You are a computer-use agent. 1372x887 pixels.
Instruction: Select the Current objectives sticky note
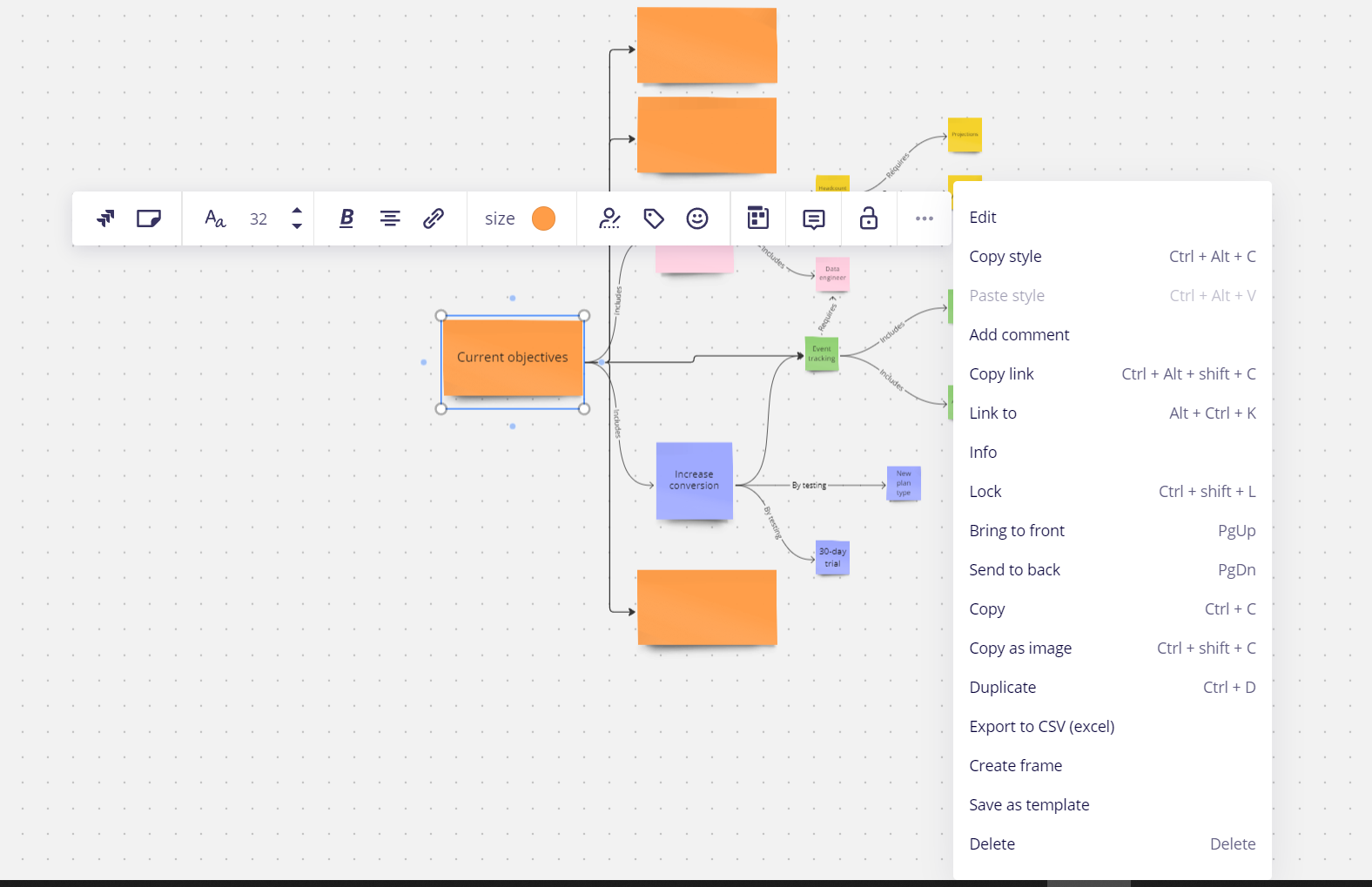point(513,359)
